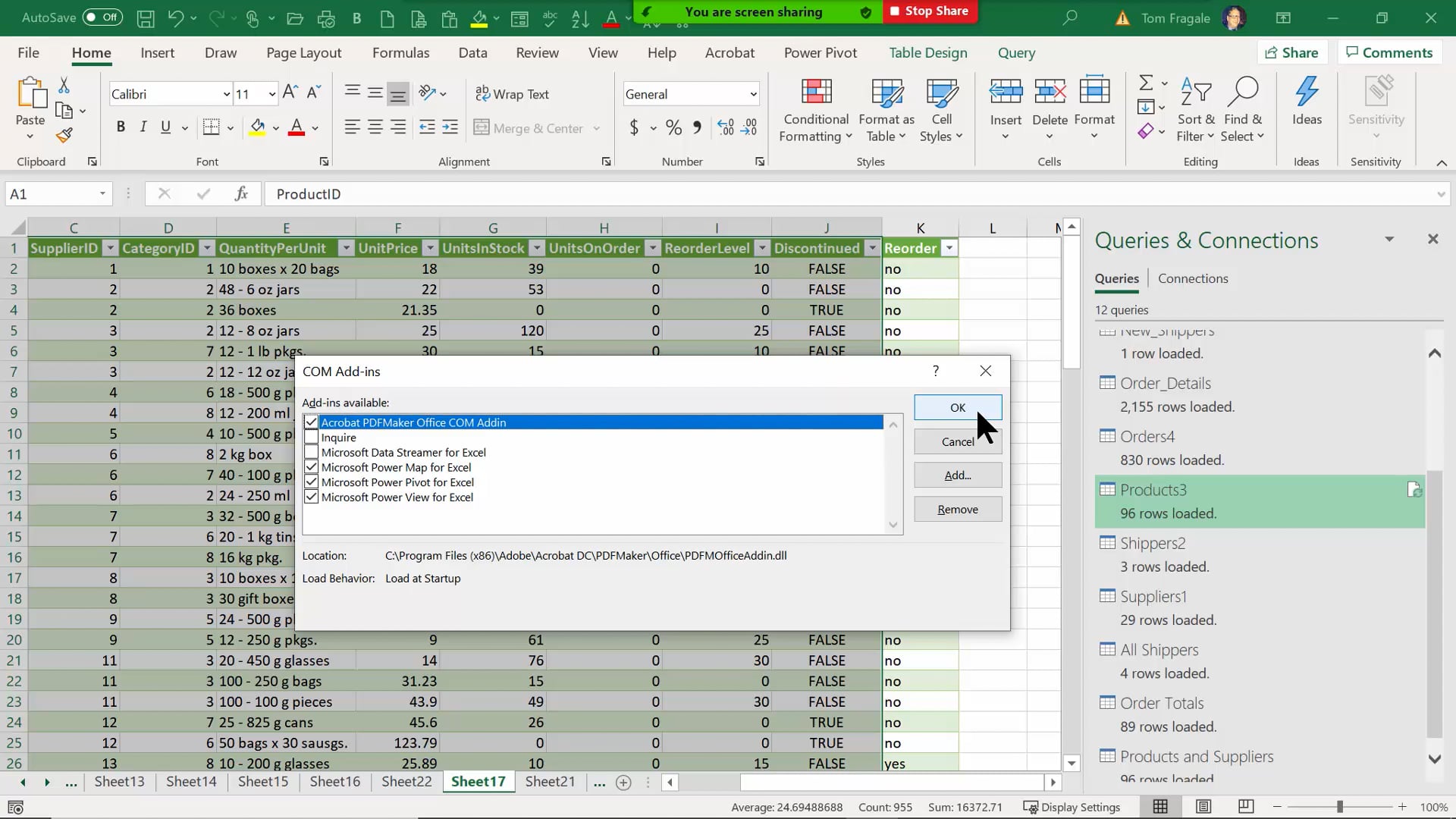Select the Products3 query

coord(1153,489)
